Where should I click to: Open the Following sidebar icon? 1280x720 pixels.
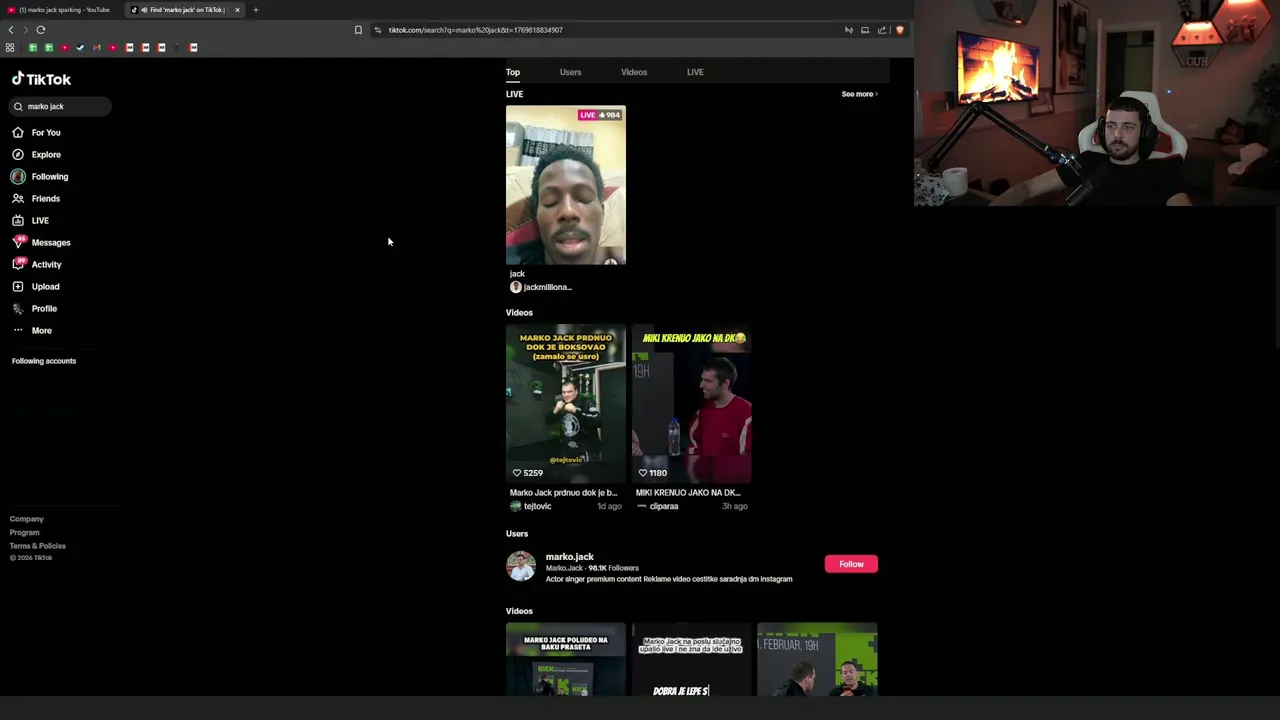(18, 176)
